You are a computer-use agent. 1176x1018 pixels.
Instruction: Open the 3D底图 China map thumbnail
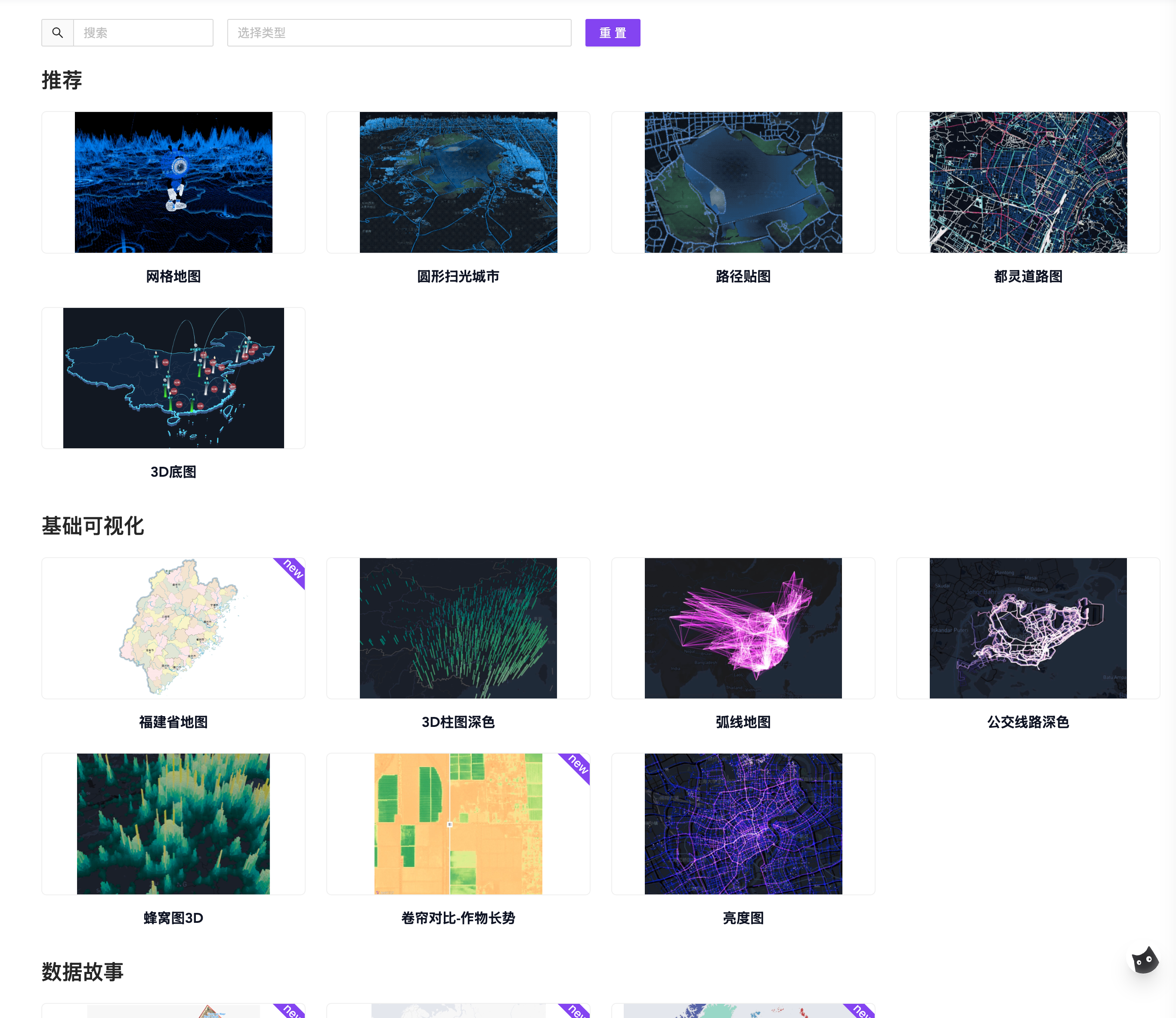coord(173,378)
